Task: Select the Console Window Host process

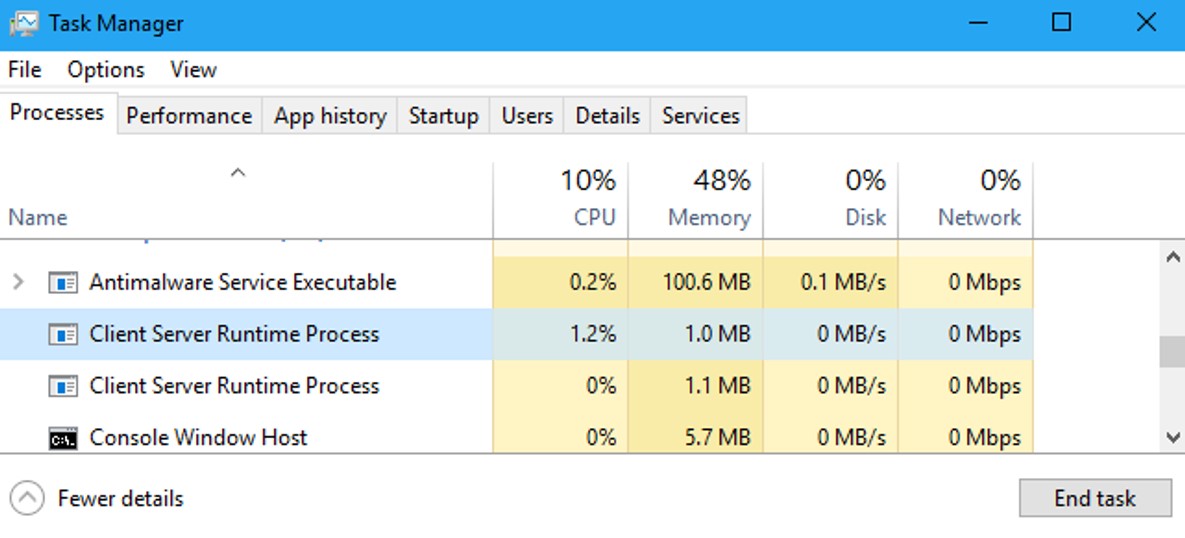Action: (x=516, y=438)
